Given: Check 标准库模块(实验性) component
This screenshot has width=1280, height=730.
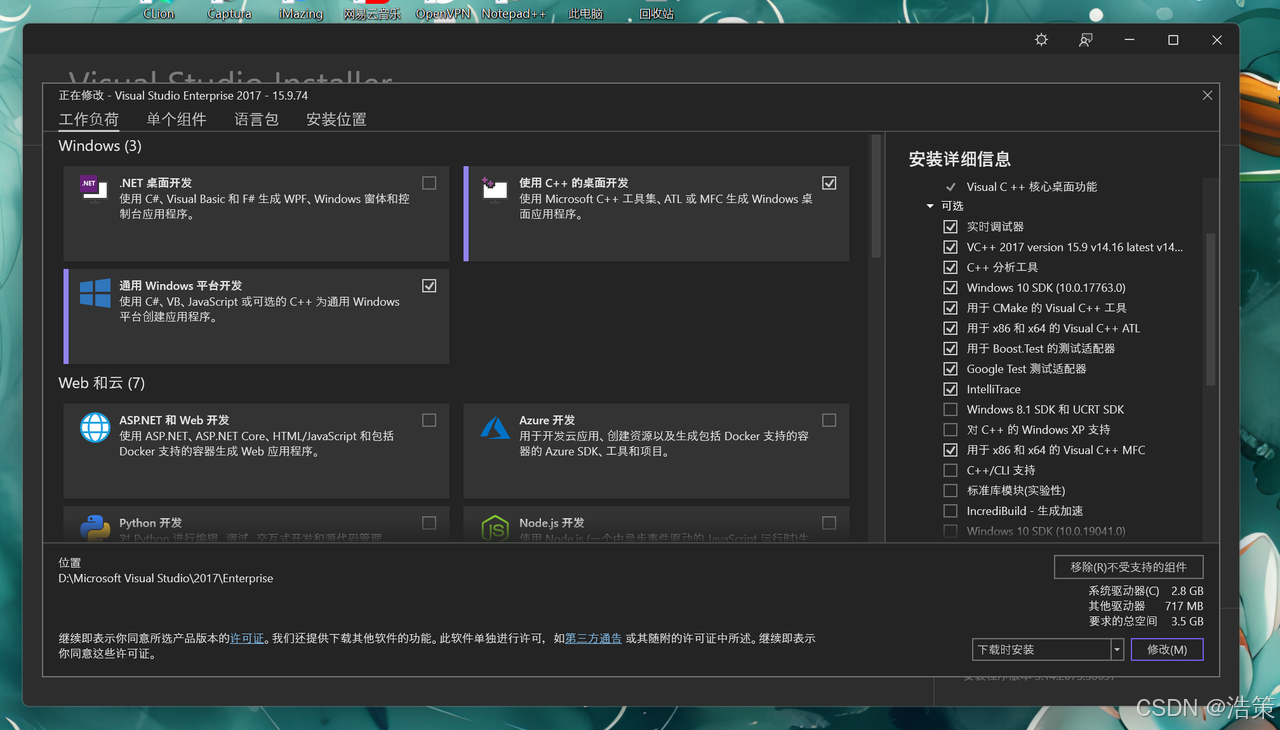Looking at the screenshot, I should [950, 491].
